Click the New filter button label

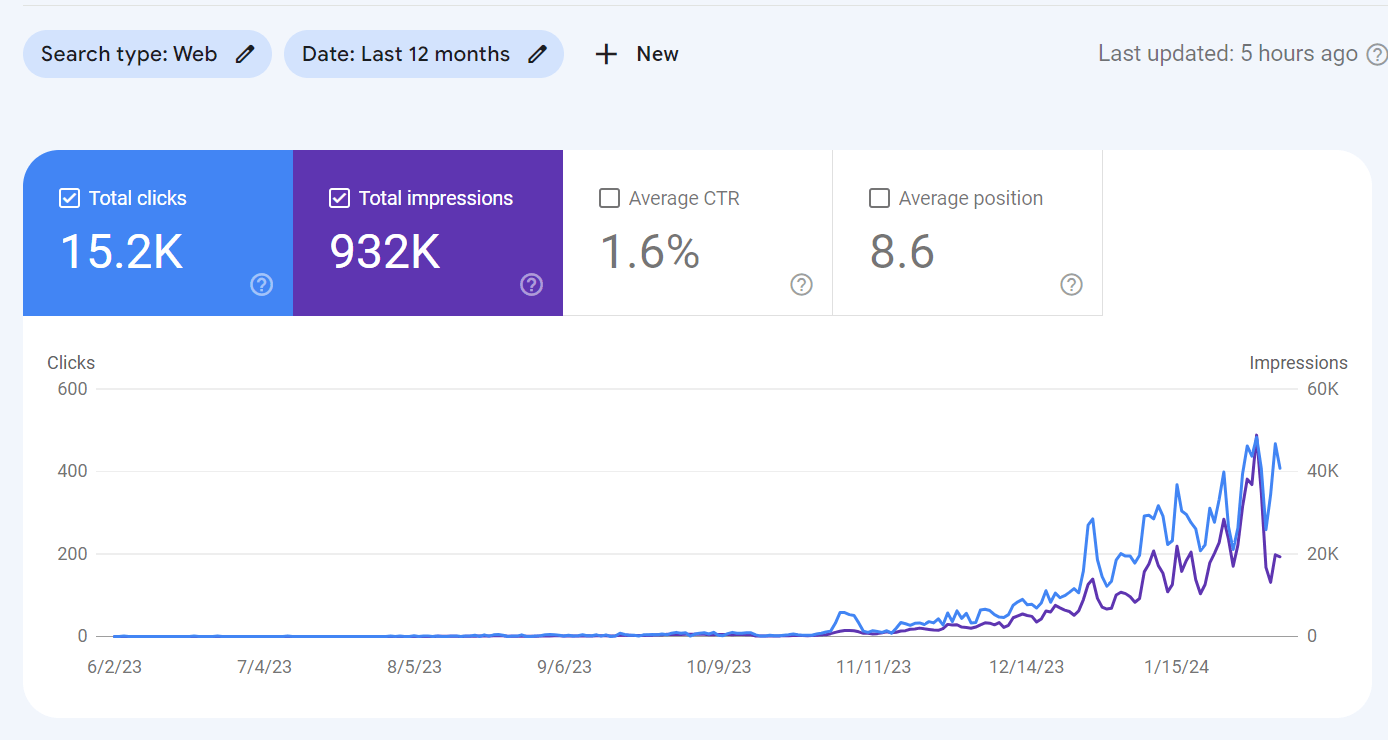[x=657, y=54]
